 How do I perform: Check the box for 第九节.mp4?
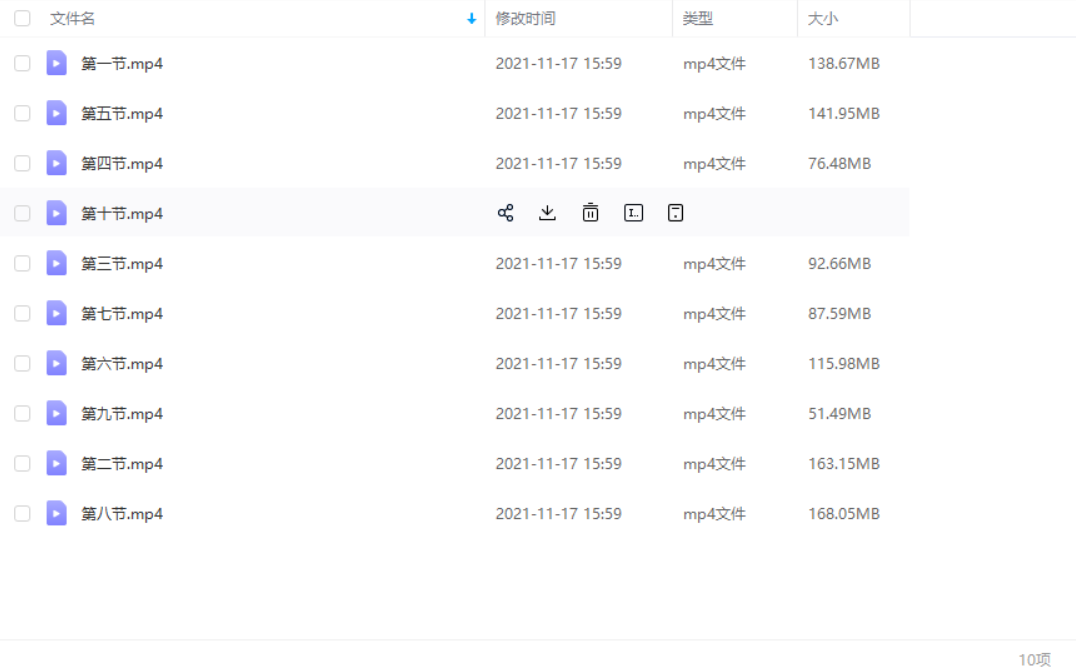22,414
